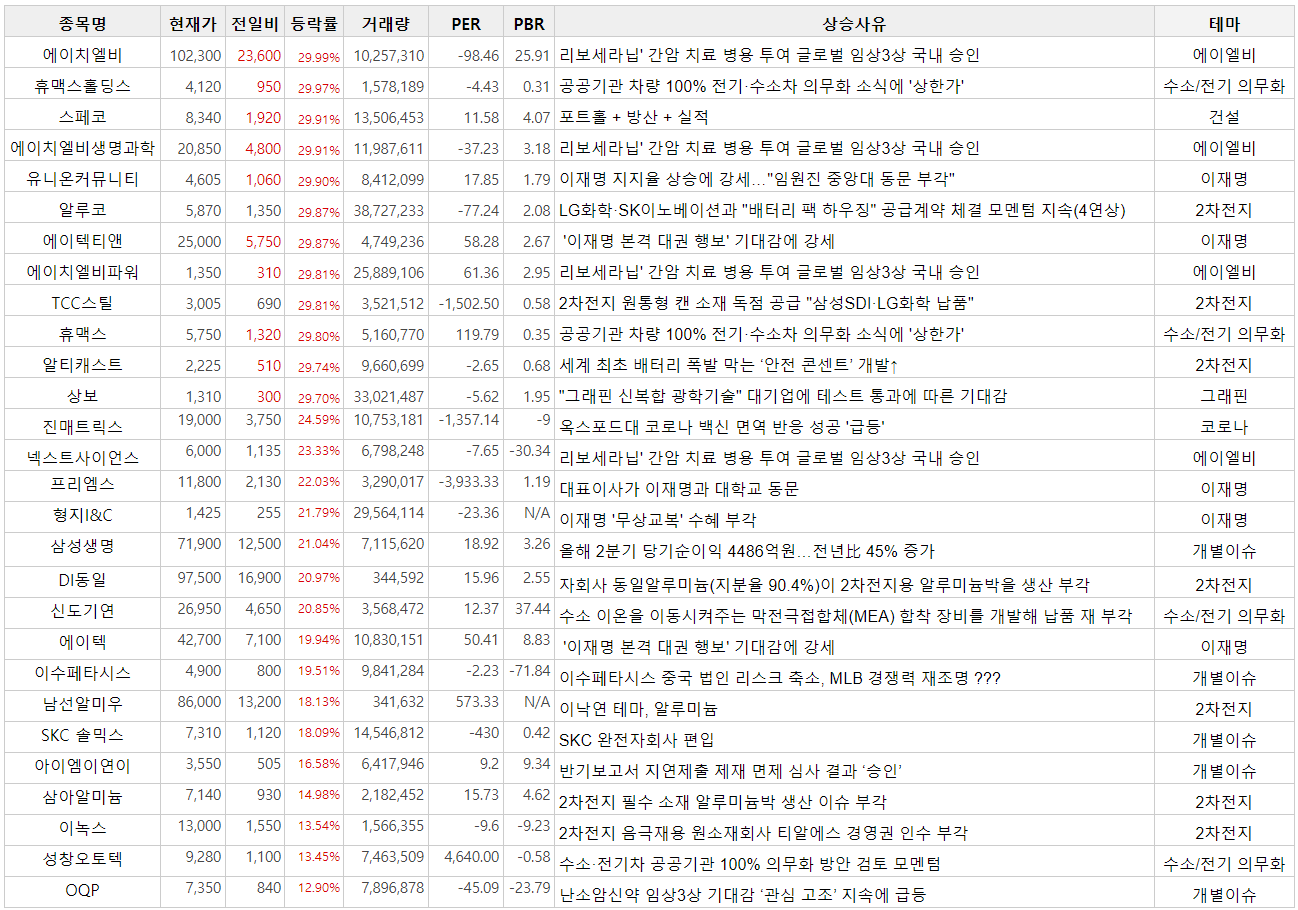Click reason starting '옥스포드대 코로나 백신'

click(x=722, y=427)
